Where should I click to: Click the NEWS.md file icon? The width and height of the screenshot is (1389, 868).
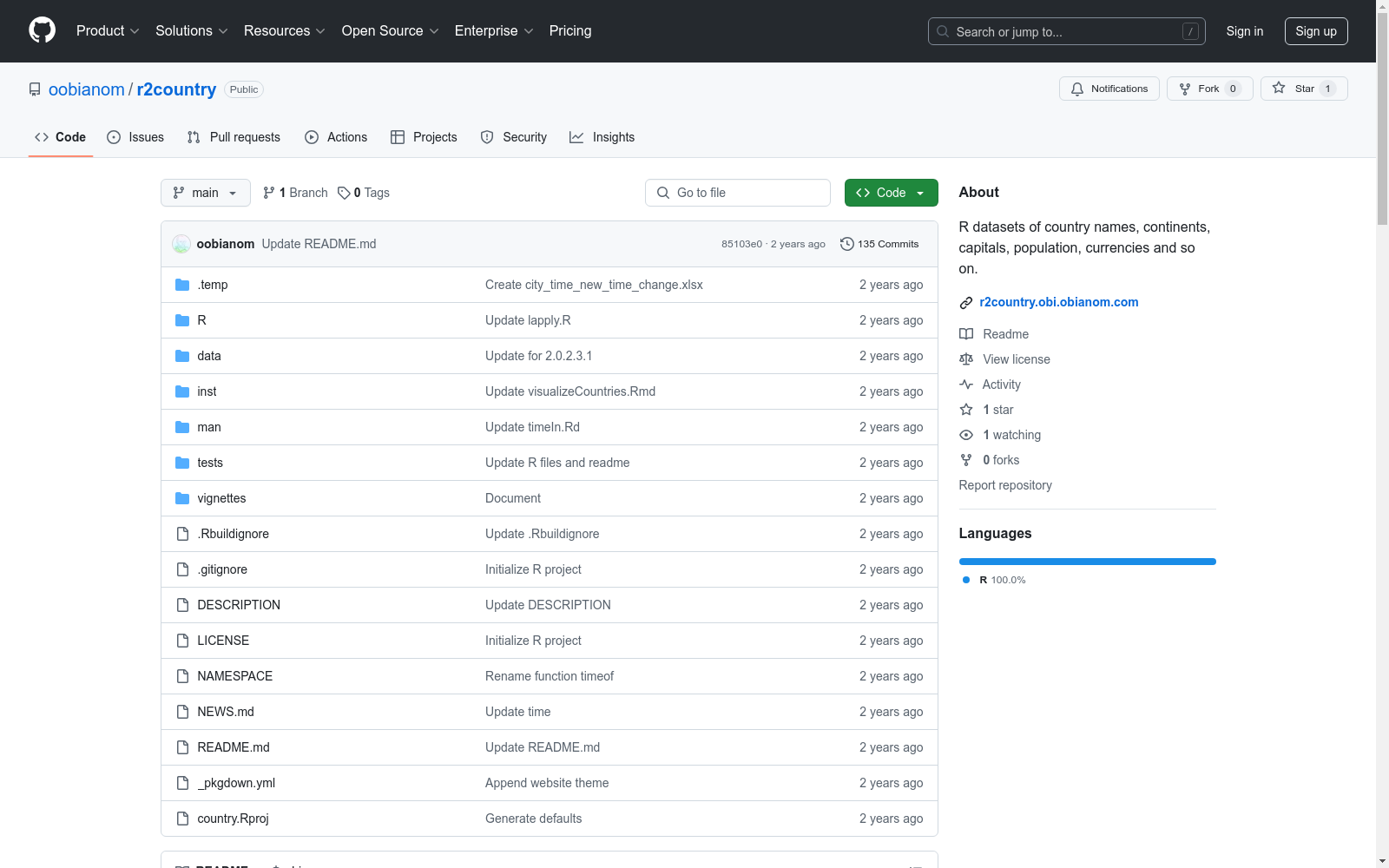pos(182,712)
